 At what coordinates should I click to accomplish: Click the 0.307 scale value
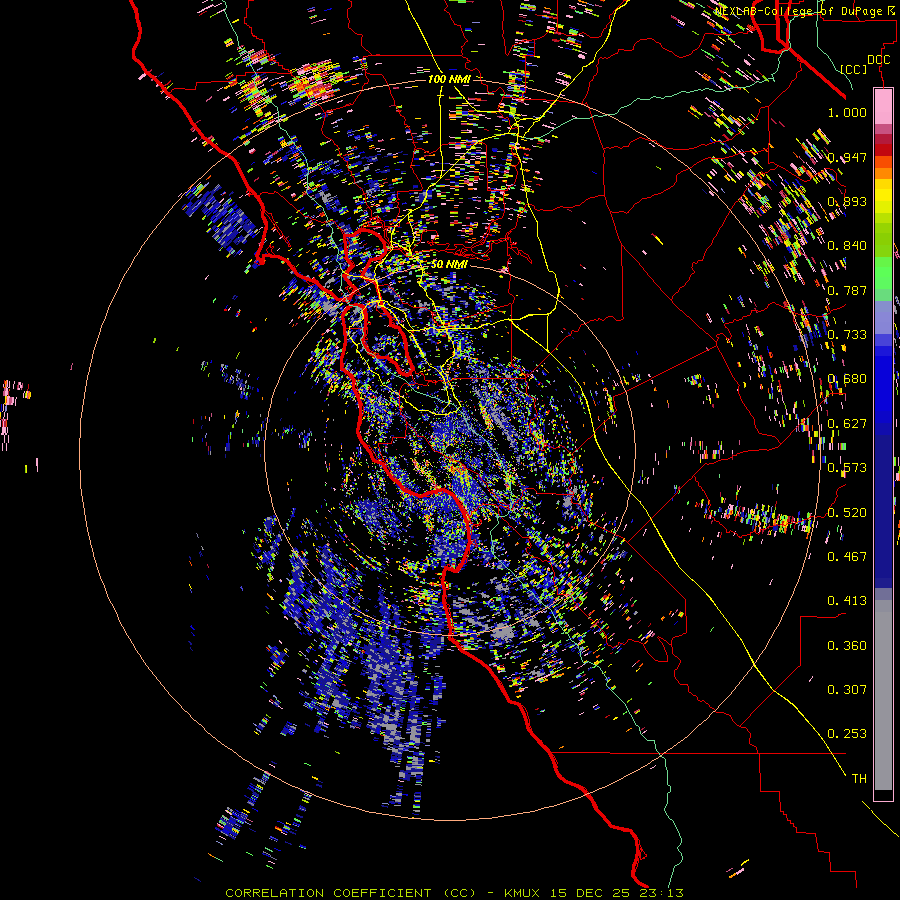coord(847,689)
